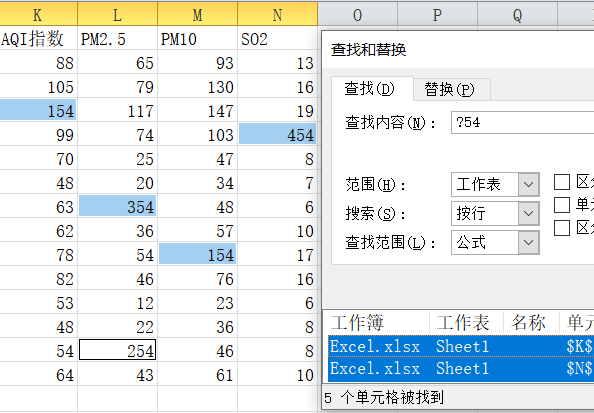Viewport: 594px width, 413px height.
Task: Sort results by 名称 column header
Action: [x=531, y=323]
